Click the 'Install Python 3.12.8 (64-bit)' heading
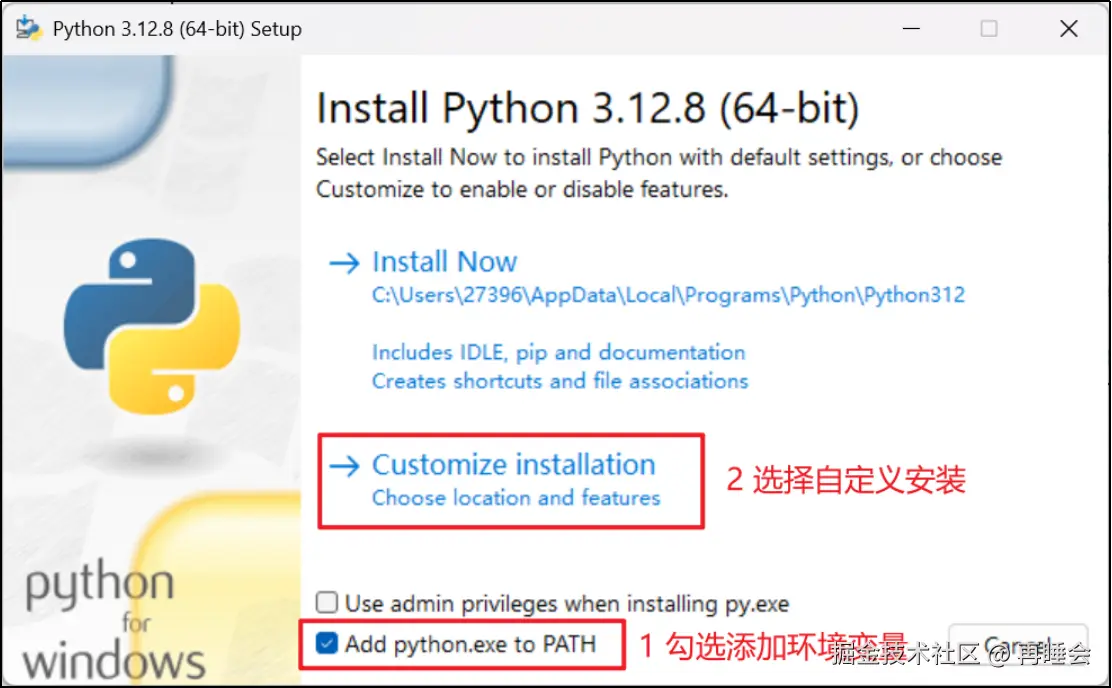Image resolution: width=1112 pixels, height=688 pixels. tap(588, 109)
